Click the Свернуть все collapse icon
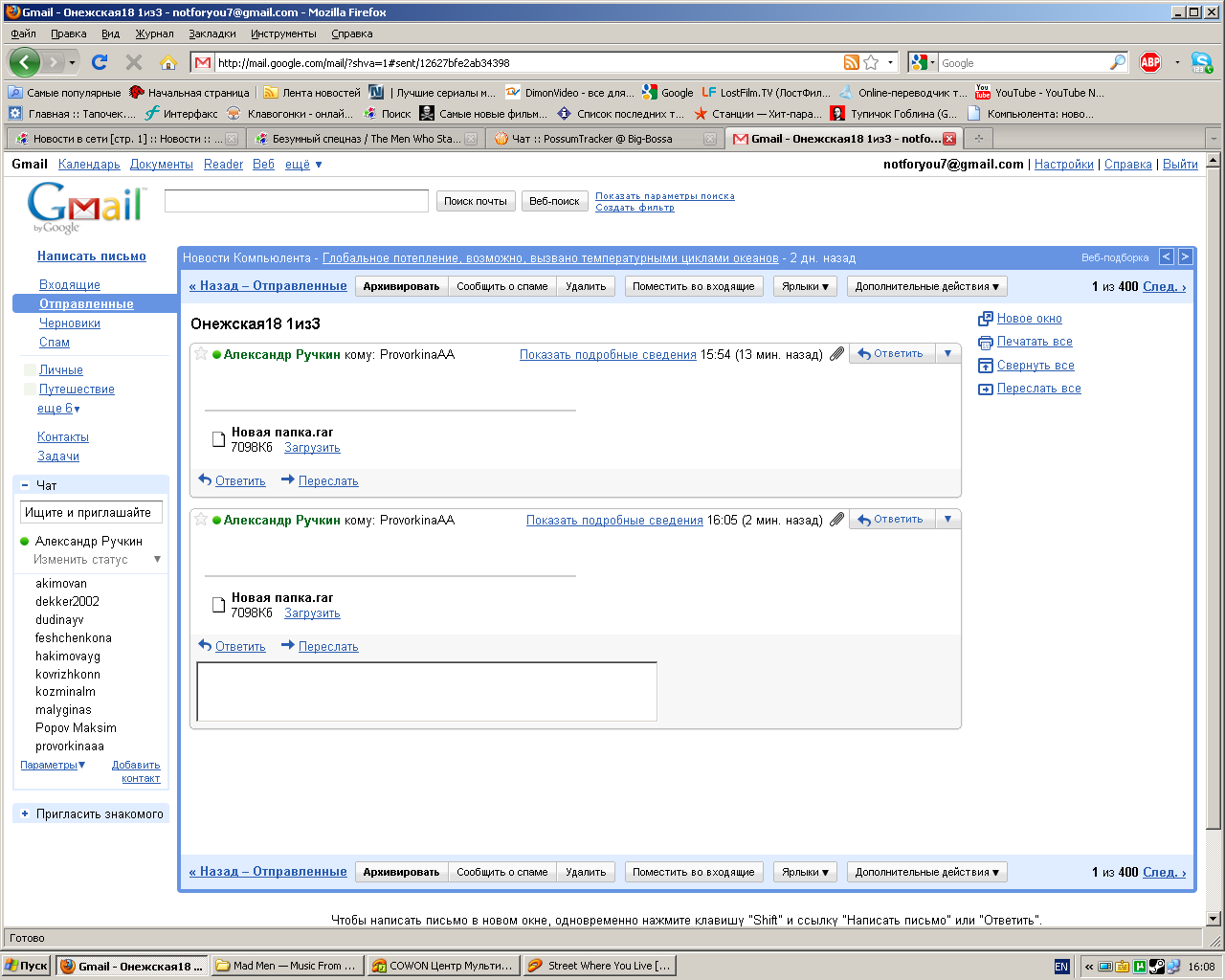This screenshot has width=1225, height=980. point(986,366)
